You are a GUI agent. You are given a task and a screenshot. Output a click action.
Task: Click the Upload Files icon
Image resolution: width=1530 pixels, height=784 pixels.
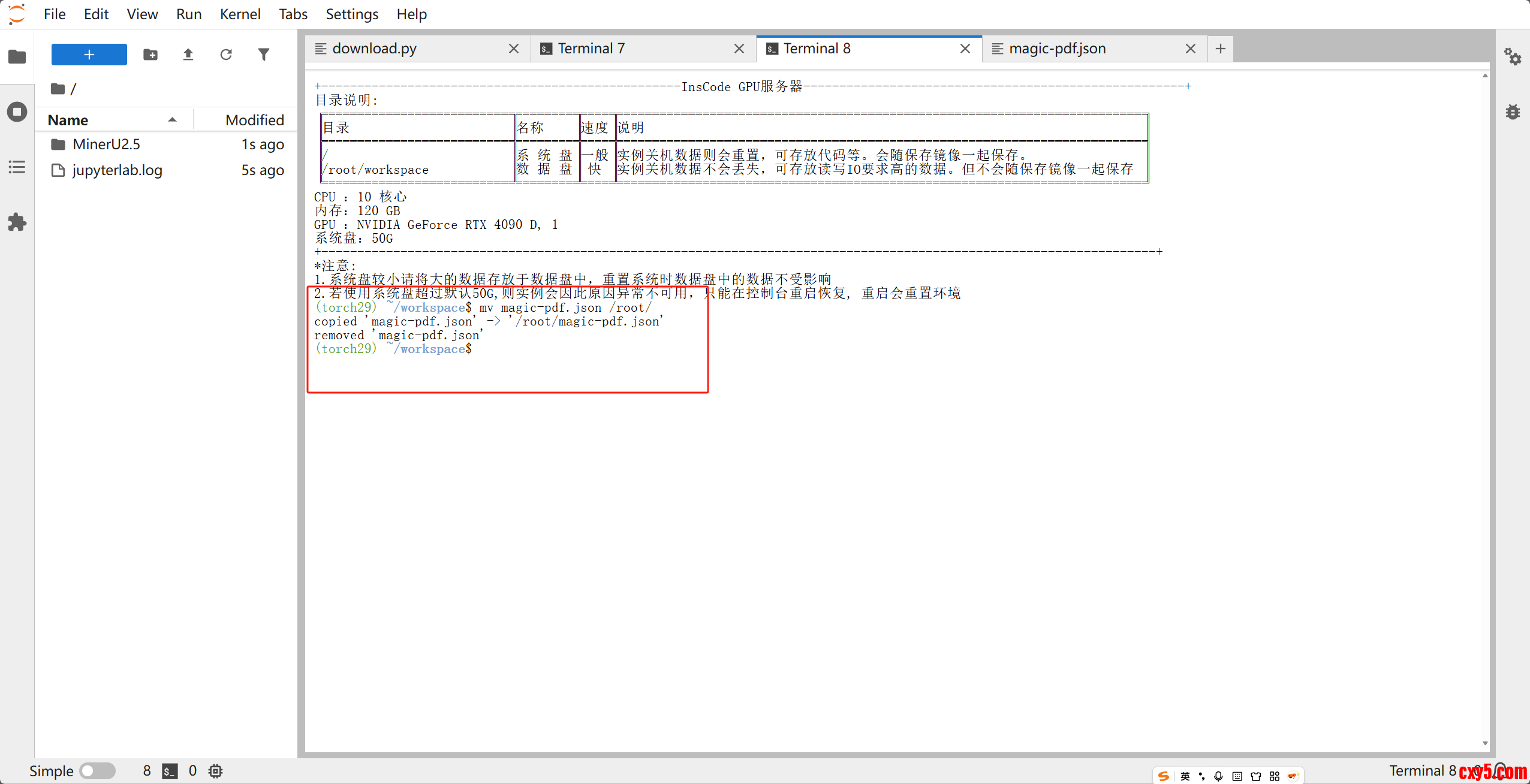click(x=188, y=55)
